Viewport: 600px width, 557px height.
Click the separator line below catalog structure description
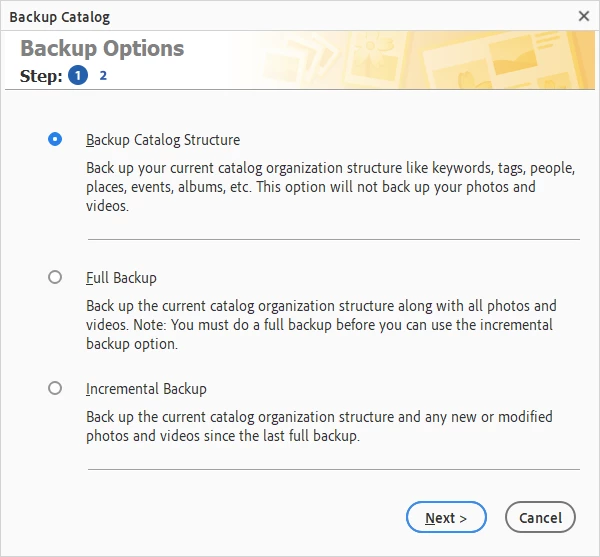[x=333, y=240]
